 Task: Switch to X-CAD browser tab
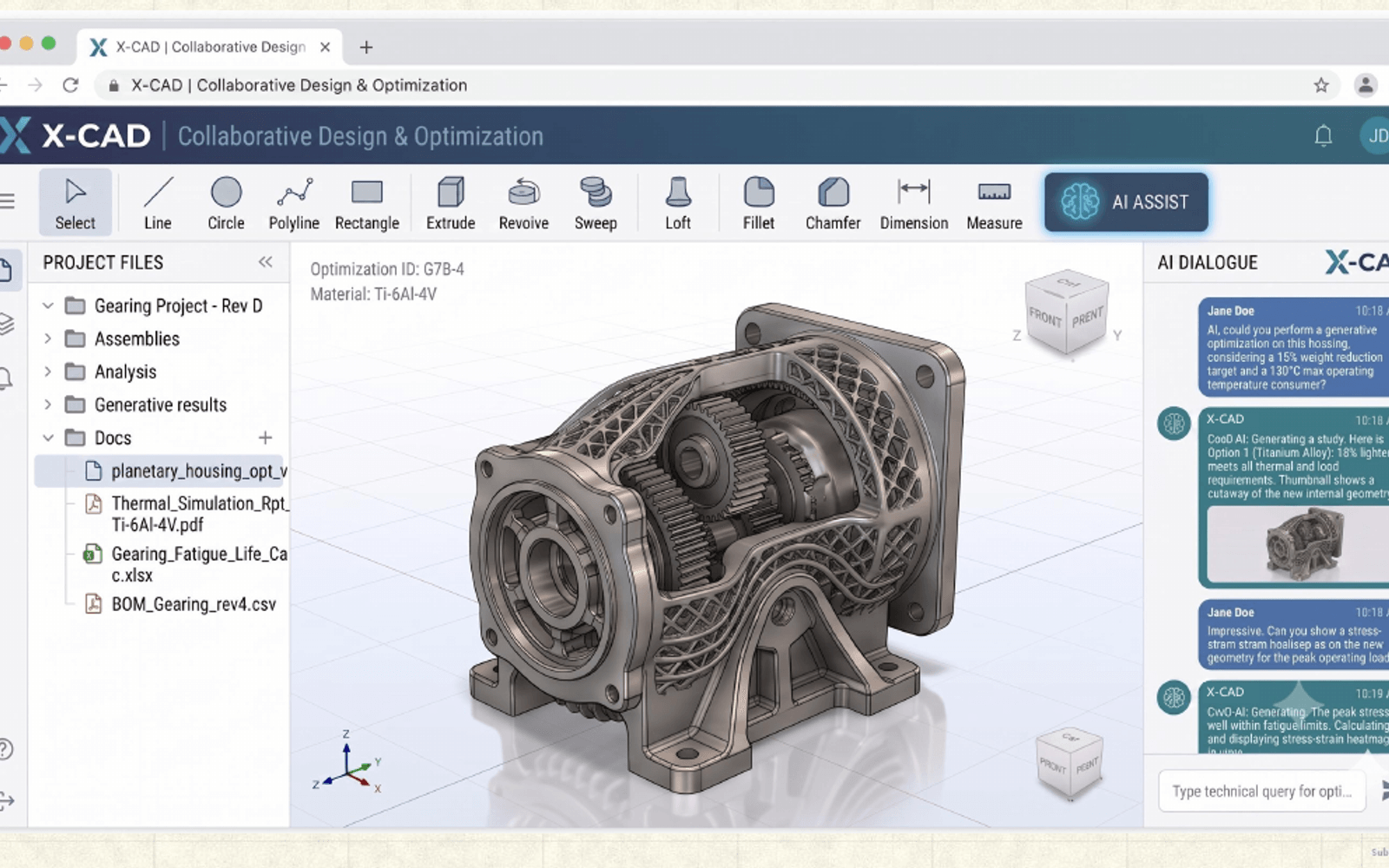point(210,47)
